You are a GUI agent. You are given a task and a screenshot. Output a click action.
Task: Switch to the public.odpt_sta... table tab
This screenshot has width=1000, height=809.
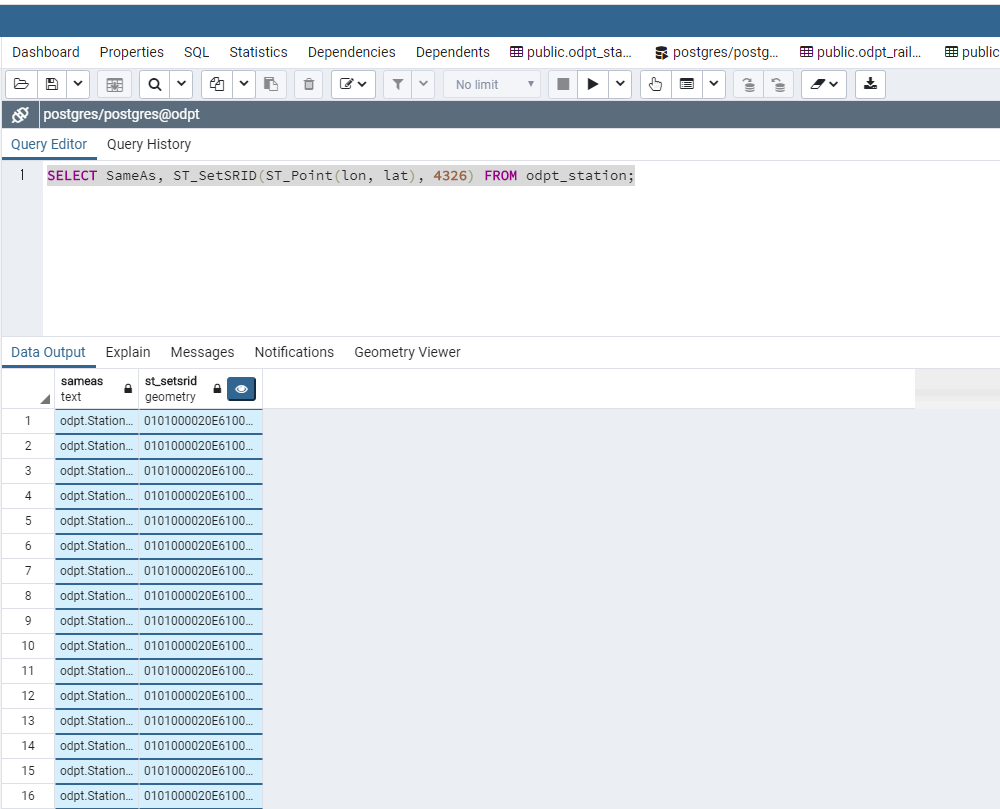coord(571,52)
